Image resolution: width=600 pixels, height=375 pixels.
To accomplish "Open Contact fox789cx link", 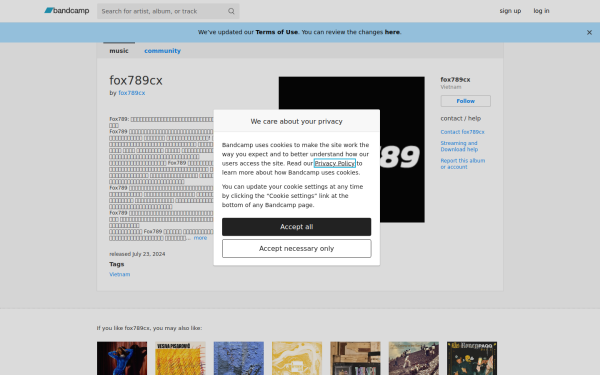I will point(462,132).
